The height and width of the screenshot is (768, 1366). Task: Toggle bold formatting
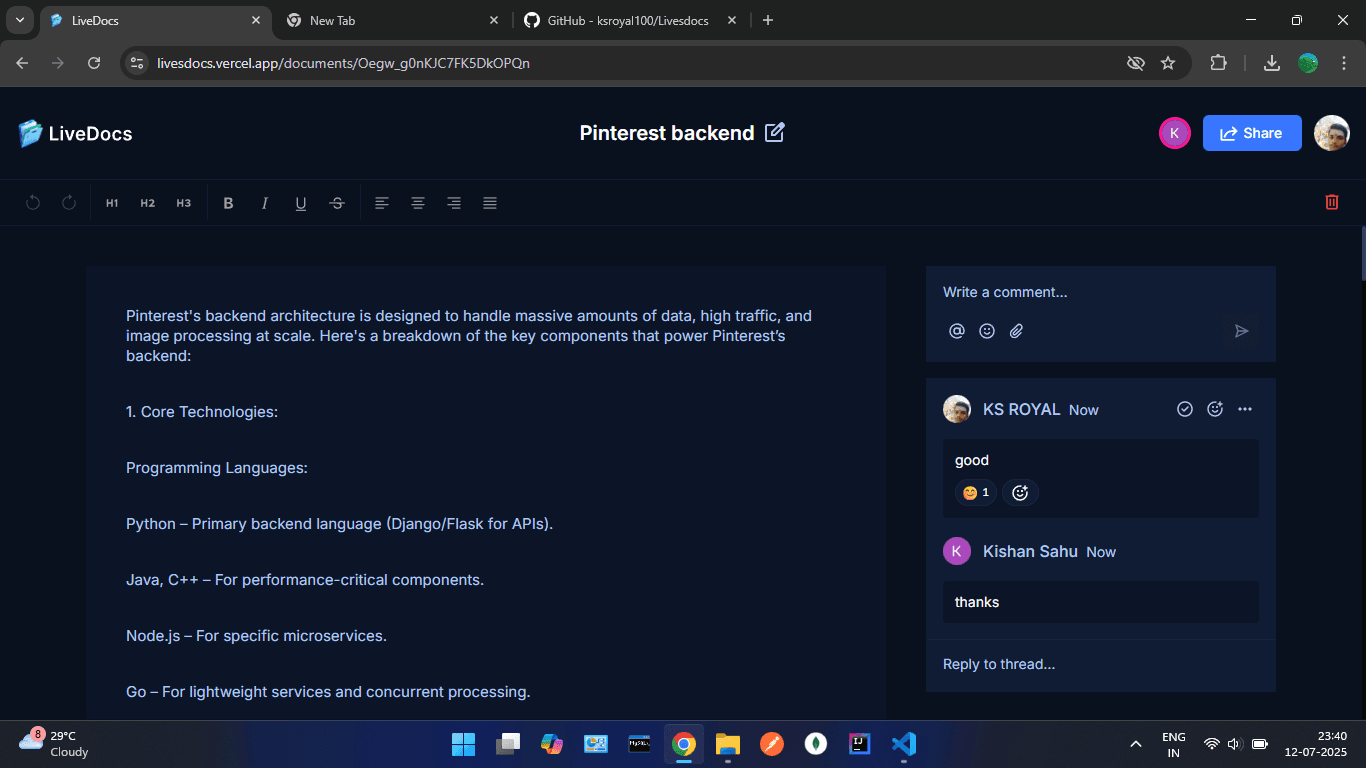[x=228, y=203]
